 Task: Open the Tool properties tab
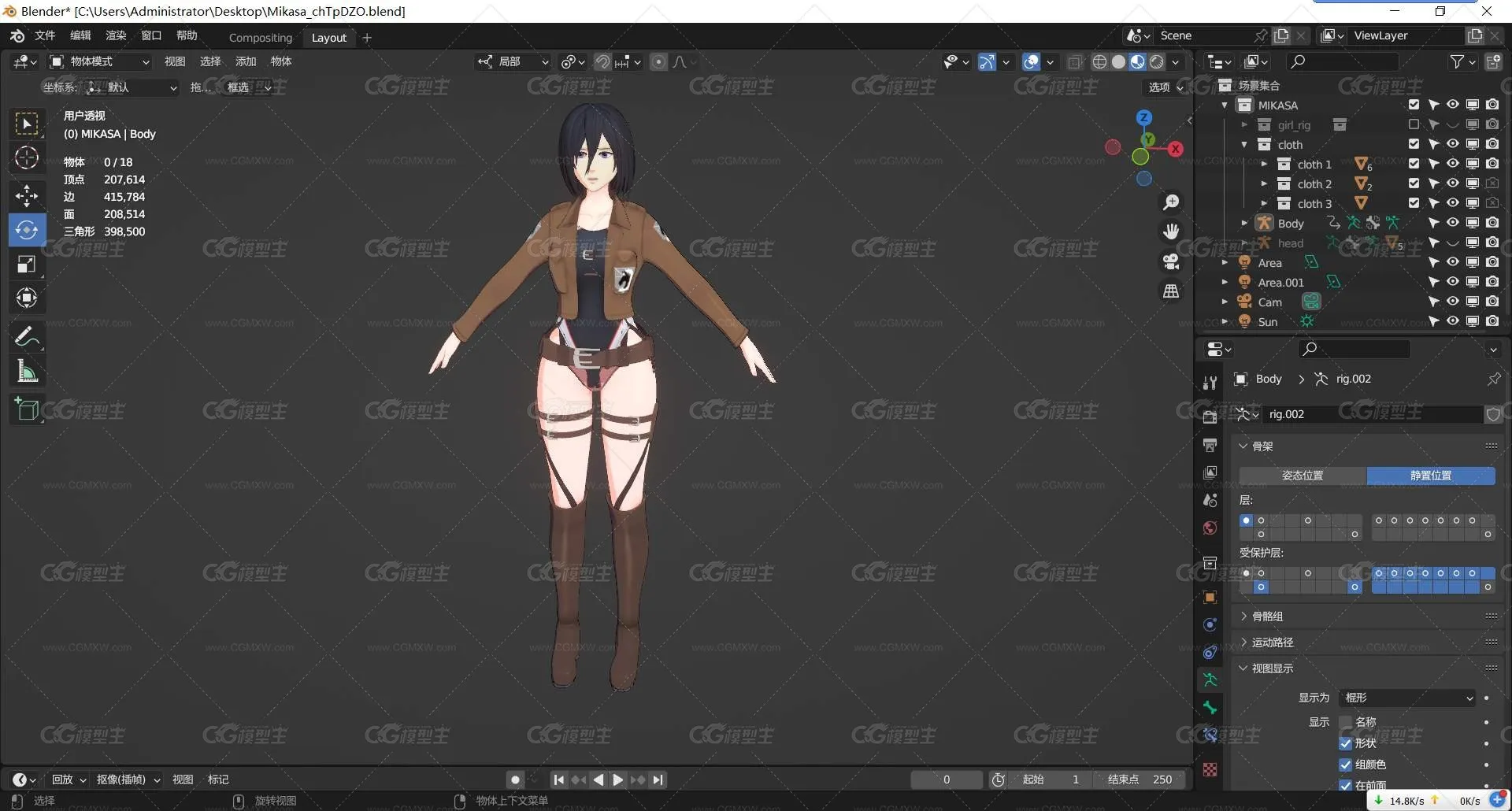[1210, 383]
